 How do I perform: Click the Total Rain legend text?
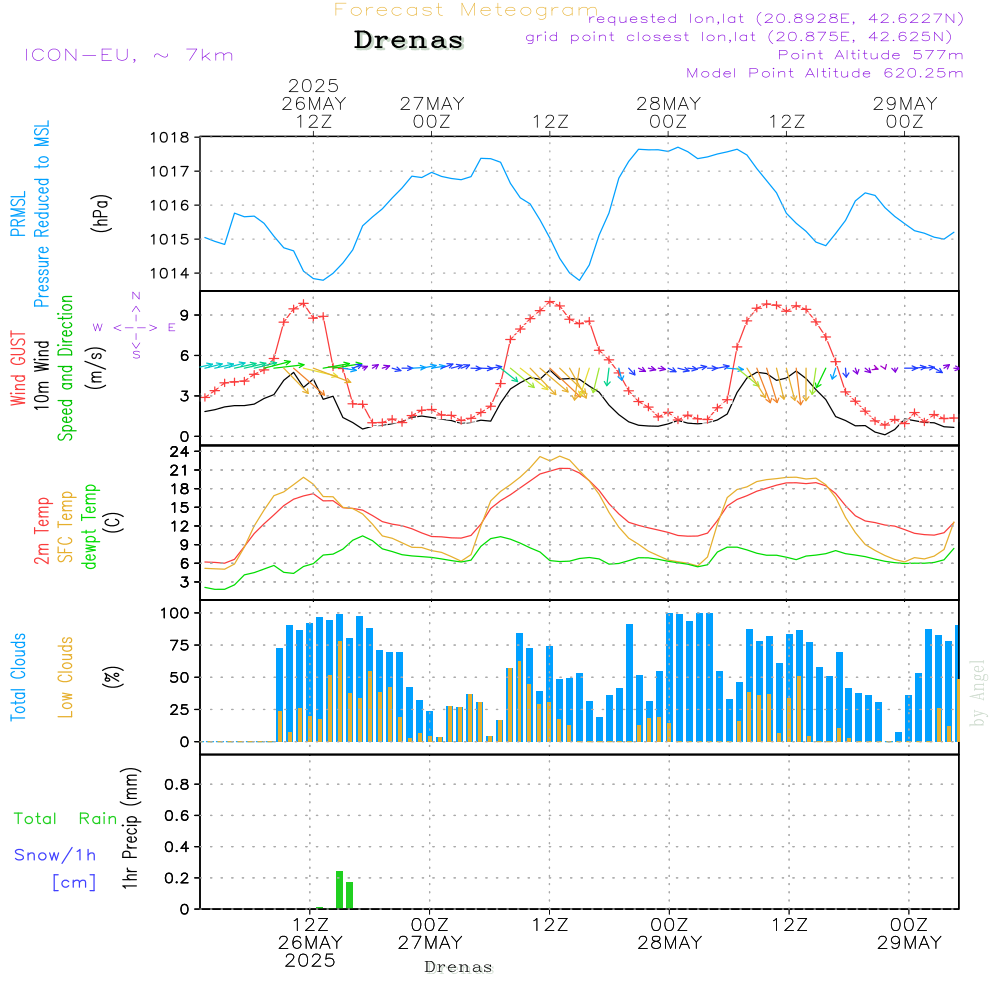[66, 818]
